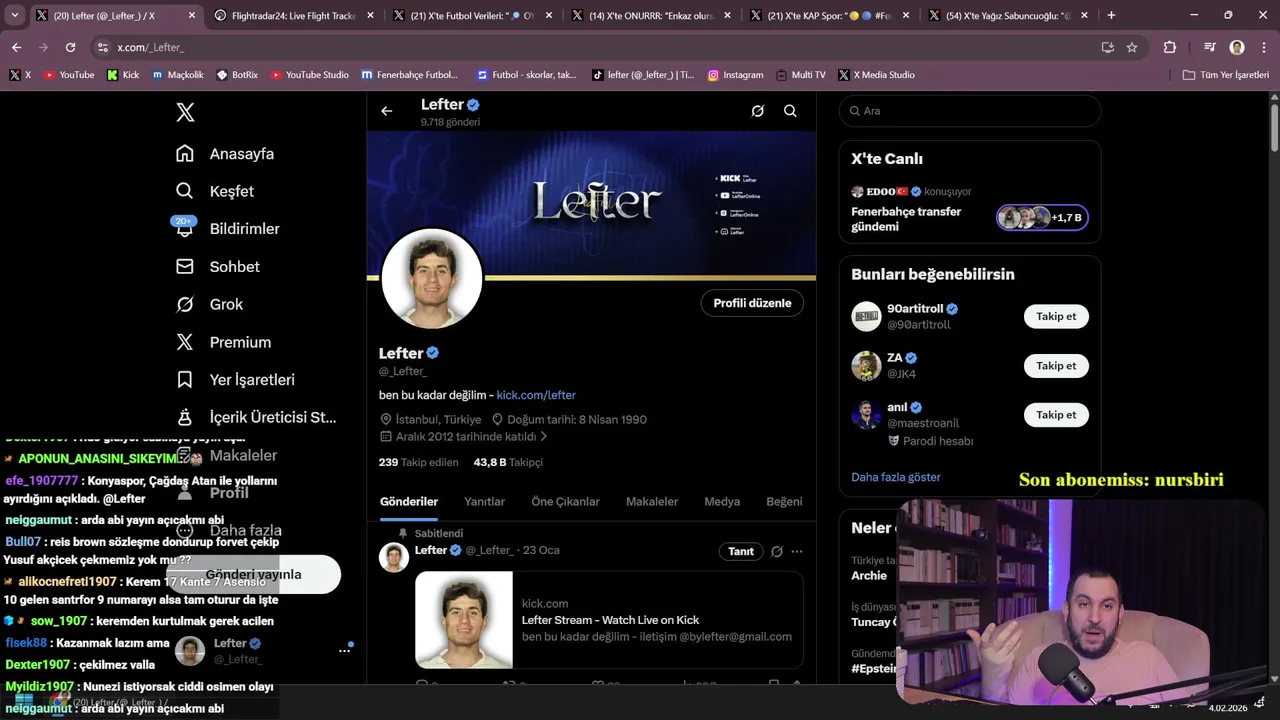Open Kick bookmark in bookmarks bar

(x=123, y=75)
